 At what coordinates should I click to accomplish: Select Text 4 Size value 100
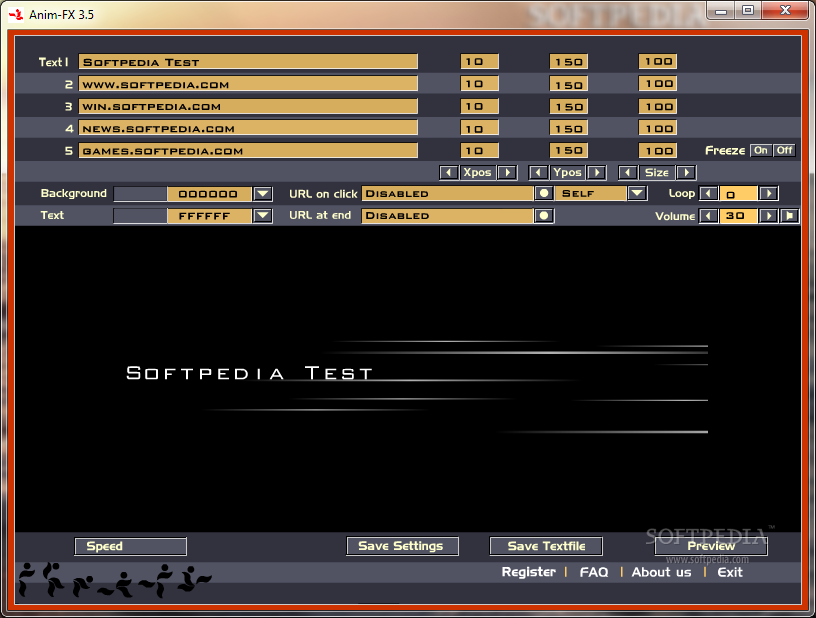coord(658,128)
